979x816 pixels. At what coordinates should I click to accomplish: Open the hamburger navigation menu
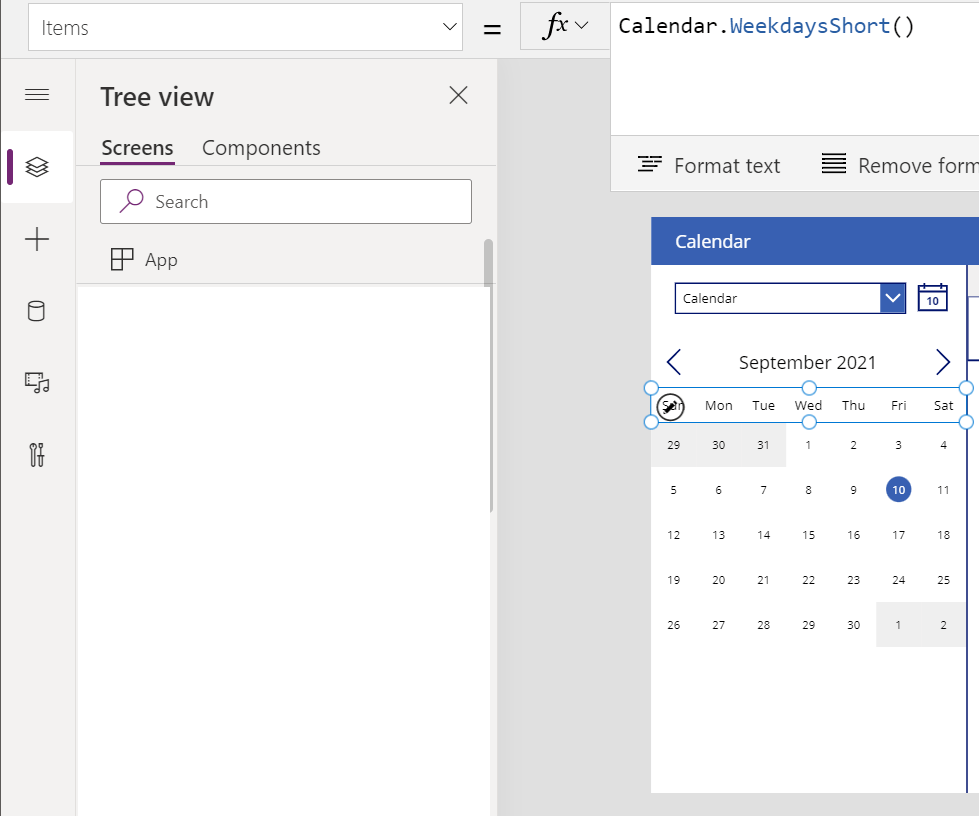click(x=37, y=95)
